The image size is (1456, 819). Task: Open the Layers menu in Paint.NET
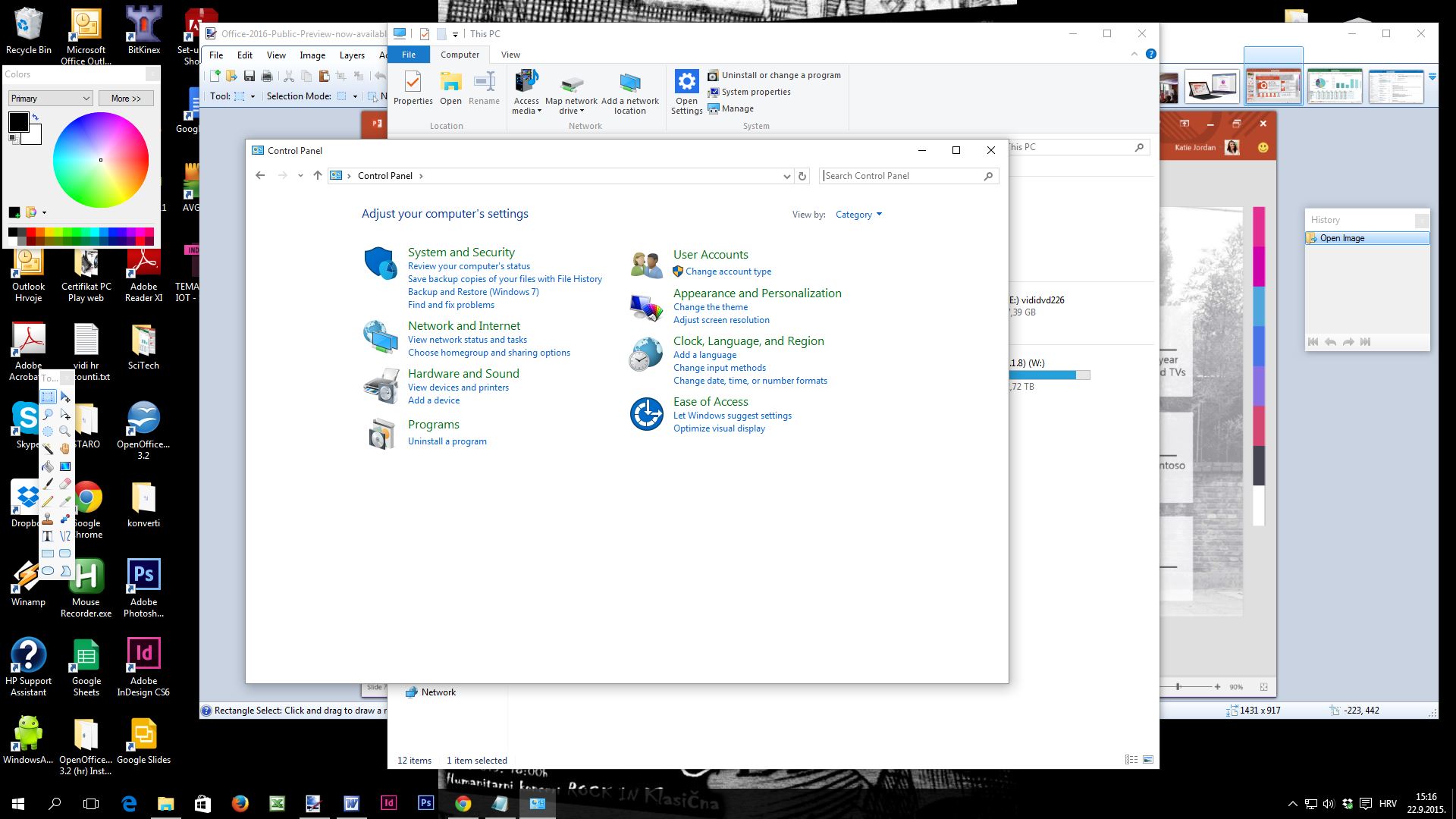[352, 55]
